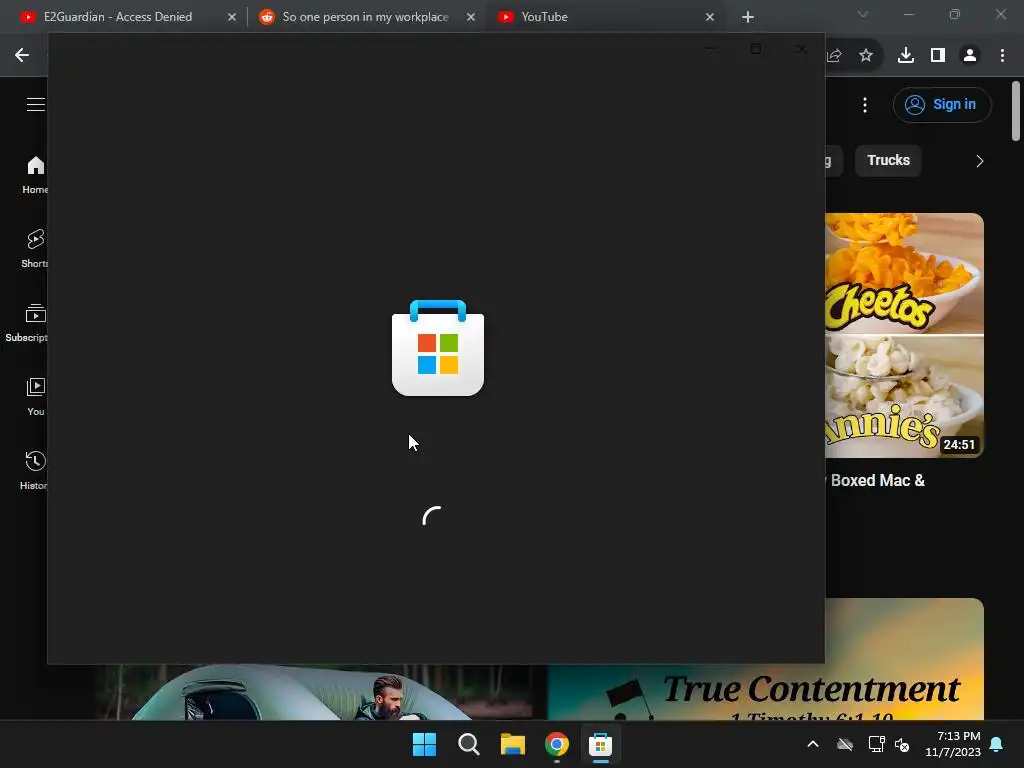This screenshot has height=768, width=1024.
Task: Close the Reddit workplace tab
Action: click(471, 17)
